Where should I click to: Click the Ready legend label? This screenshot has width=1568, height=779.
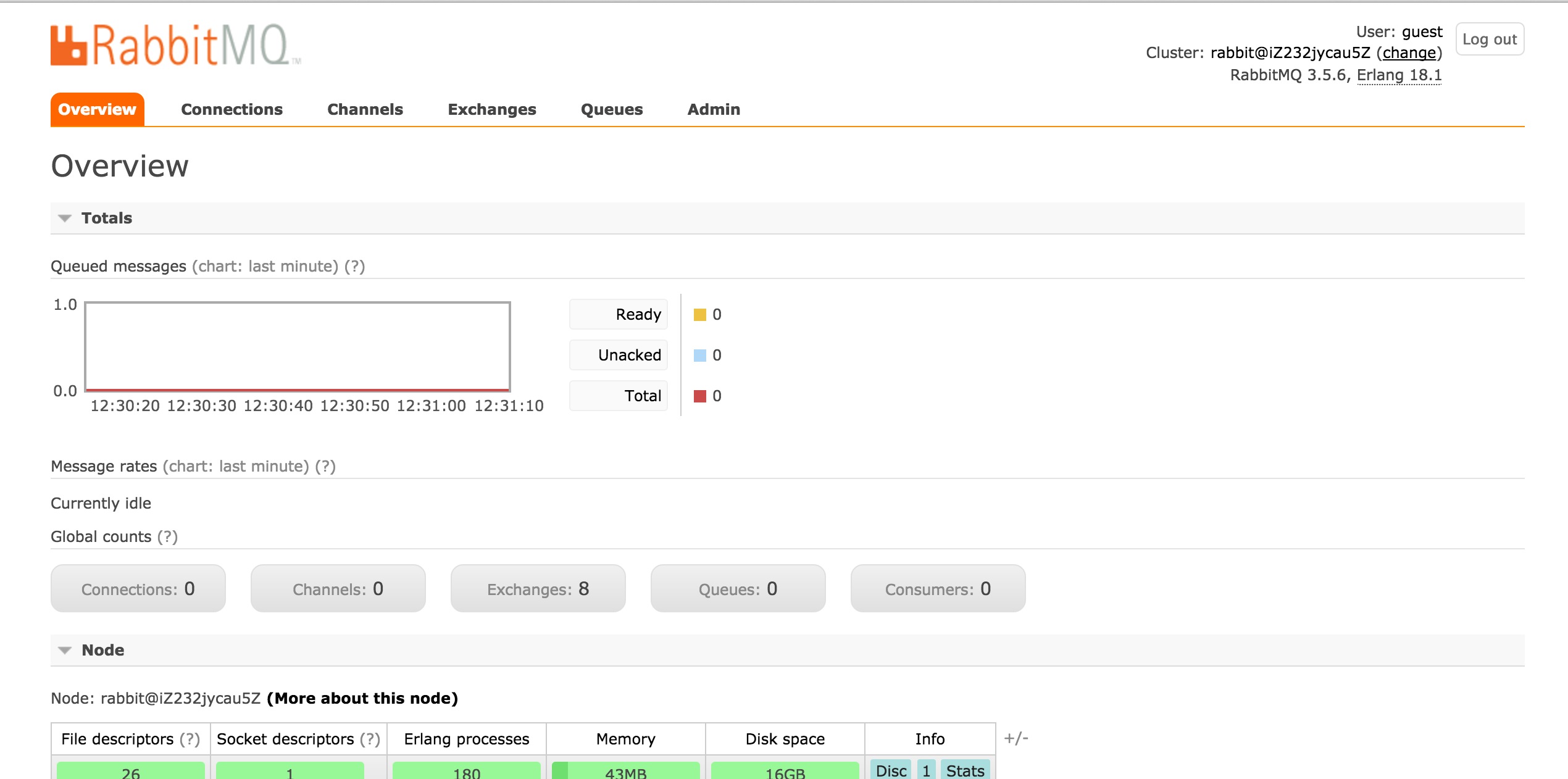619,315
